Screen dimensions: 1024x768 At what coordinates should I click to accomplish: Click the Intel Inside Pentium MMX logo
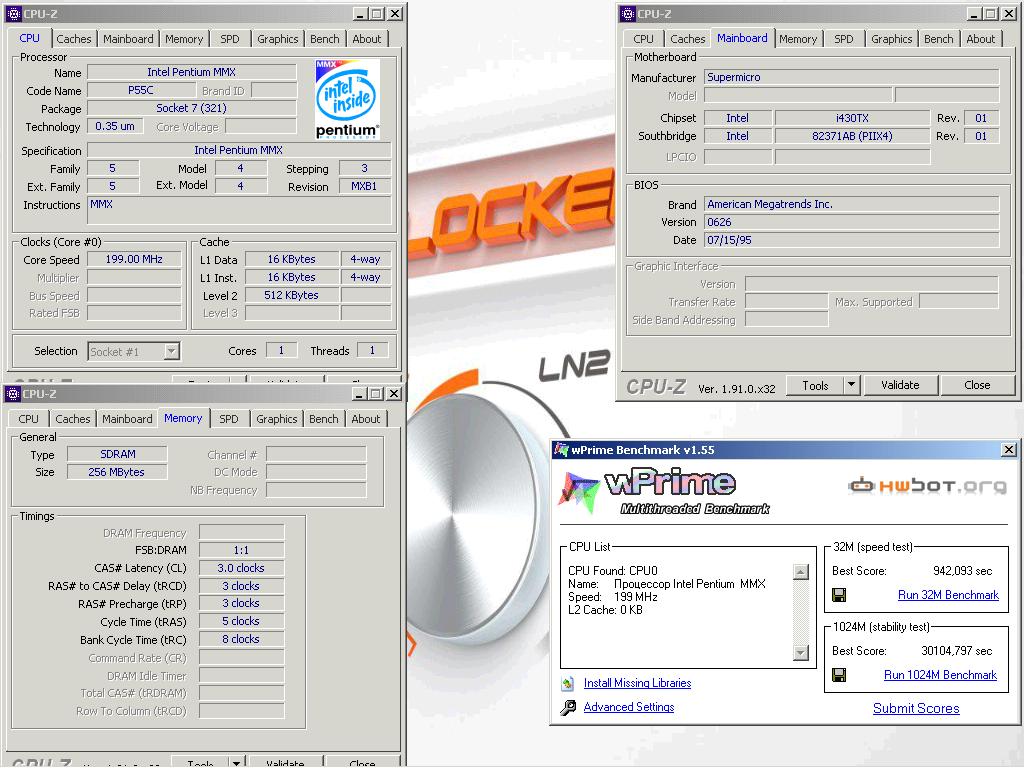(x=347, y=99)
